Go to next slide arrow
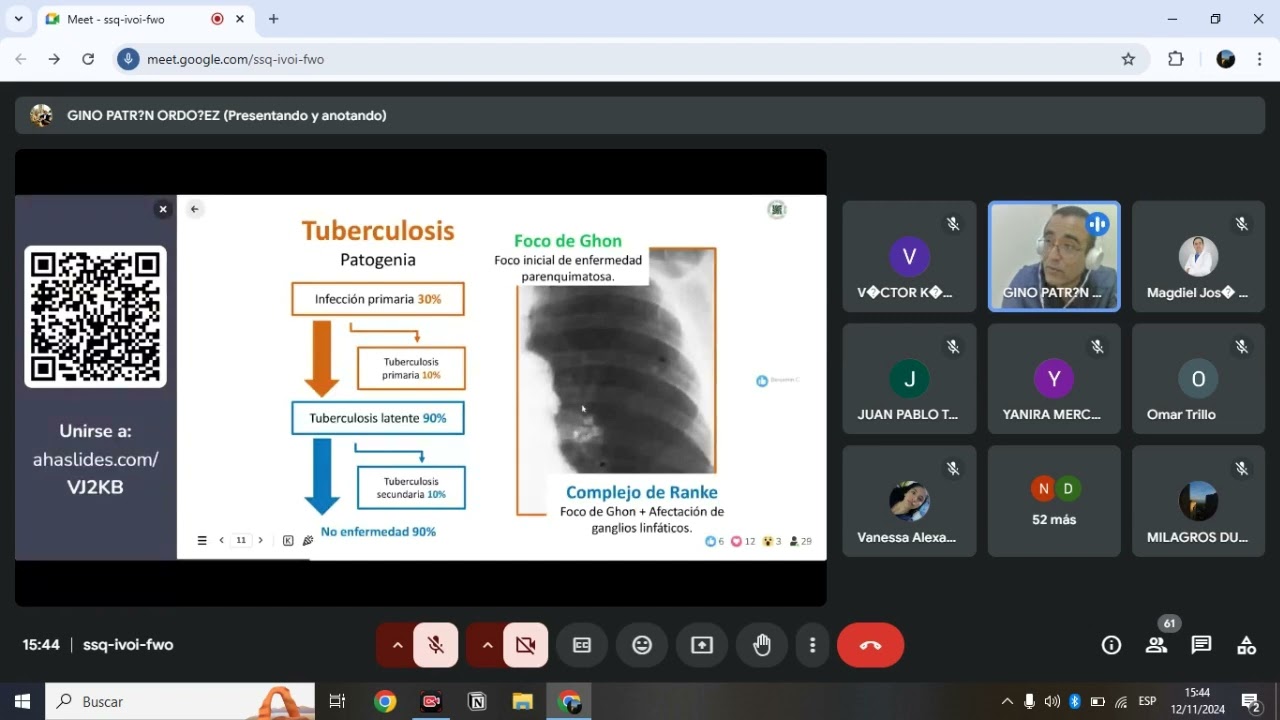The height and width of the screenshot is (720, 1280). (x=260, y=540)
